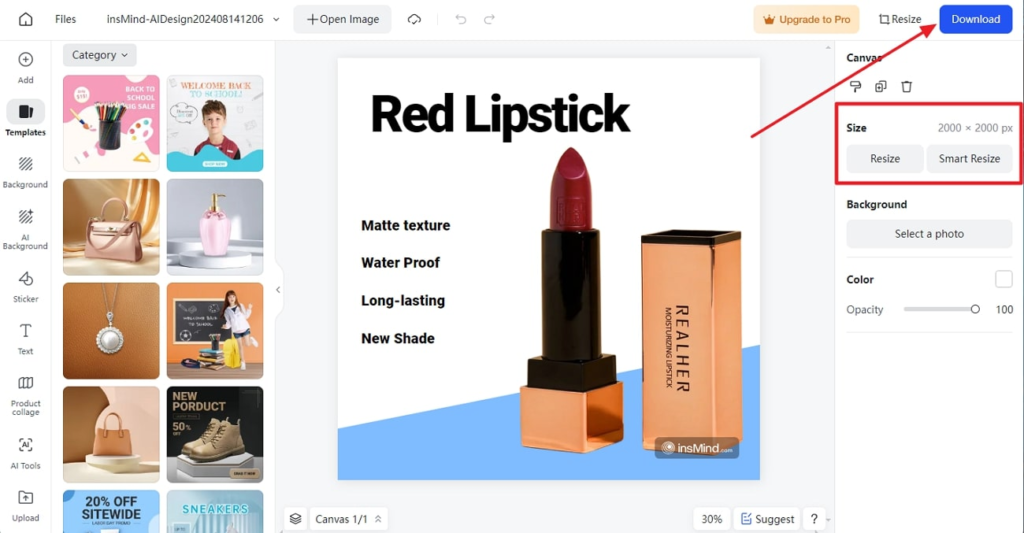Select the Matte texture text
Image resolution: width=1024 pixels, height=533 pixels.
click(406, 225)
